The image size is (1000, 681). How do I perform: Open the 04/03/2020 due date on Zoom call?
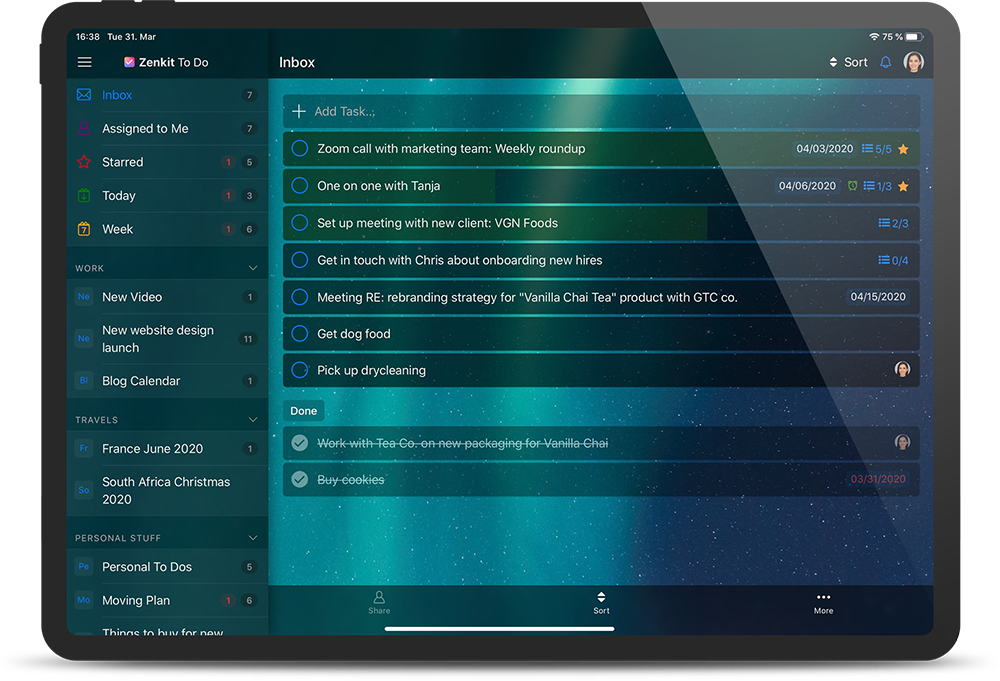pyautogui.click(x=825, y=149)
